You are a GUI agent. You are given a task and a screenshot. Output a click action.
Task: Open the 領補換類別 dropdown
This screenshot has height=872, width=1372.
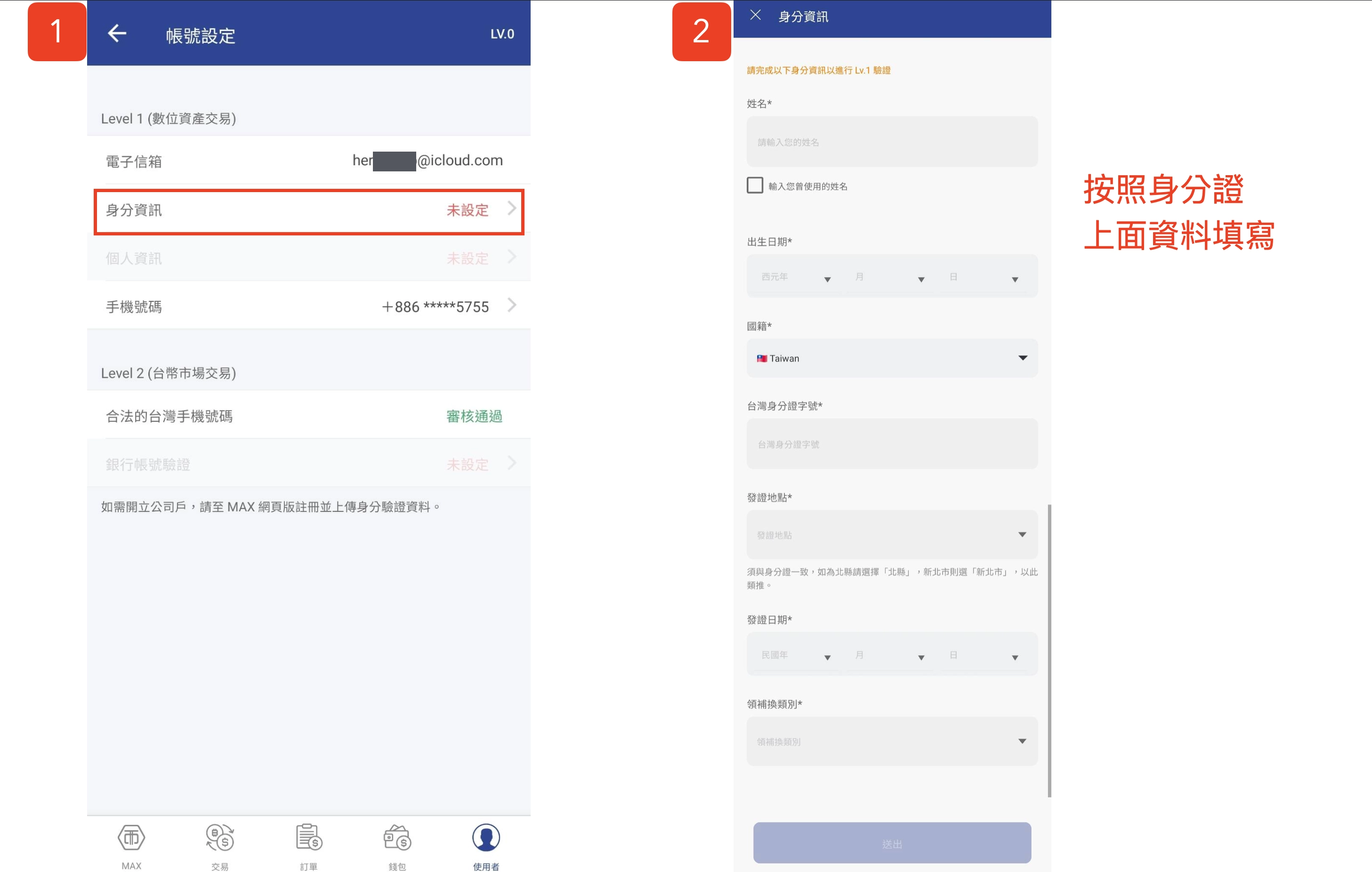(892, 741)
